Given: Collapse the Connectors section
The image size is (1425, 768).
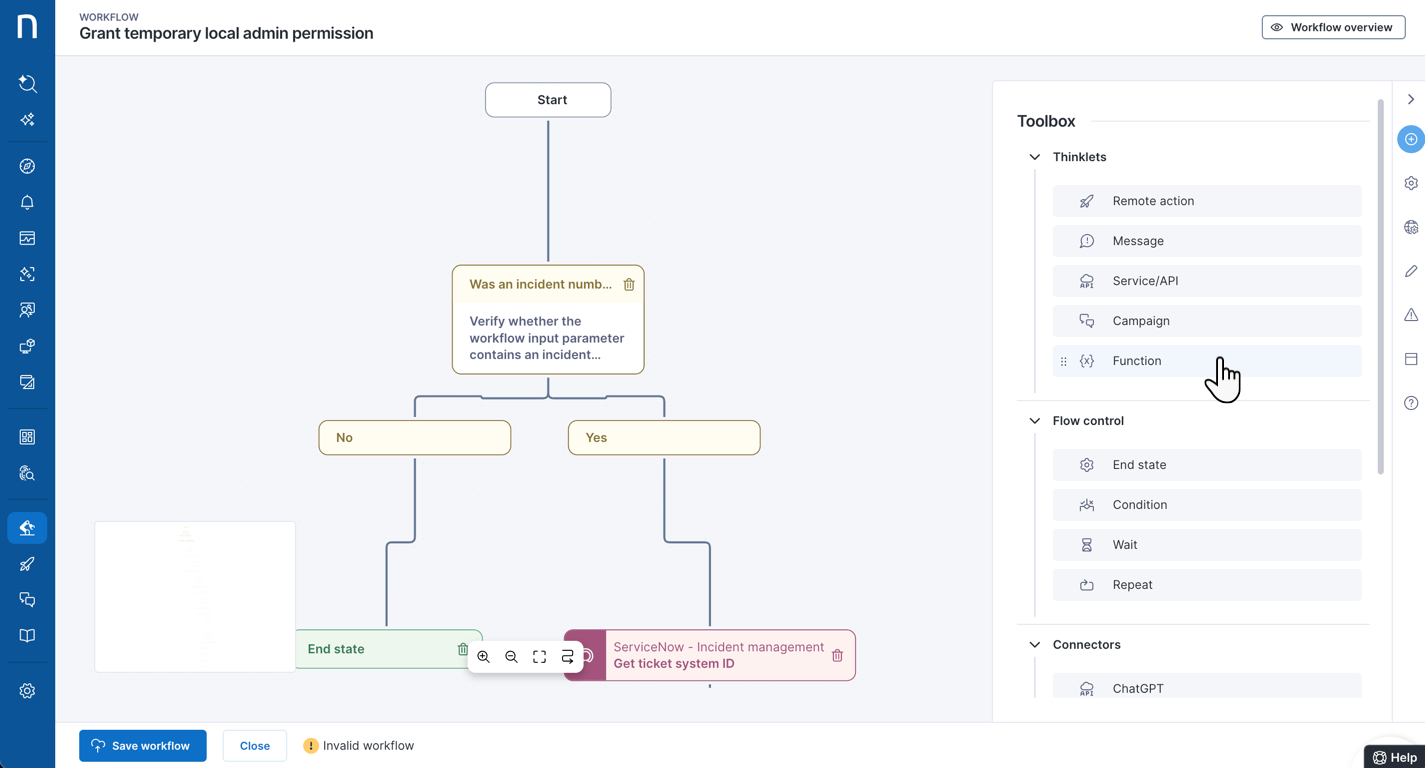Looking at the screenshot, I should tap(1035, 645).
